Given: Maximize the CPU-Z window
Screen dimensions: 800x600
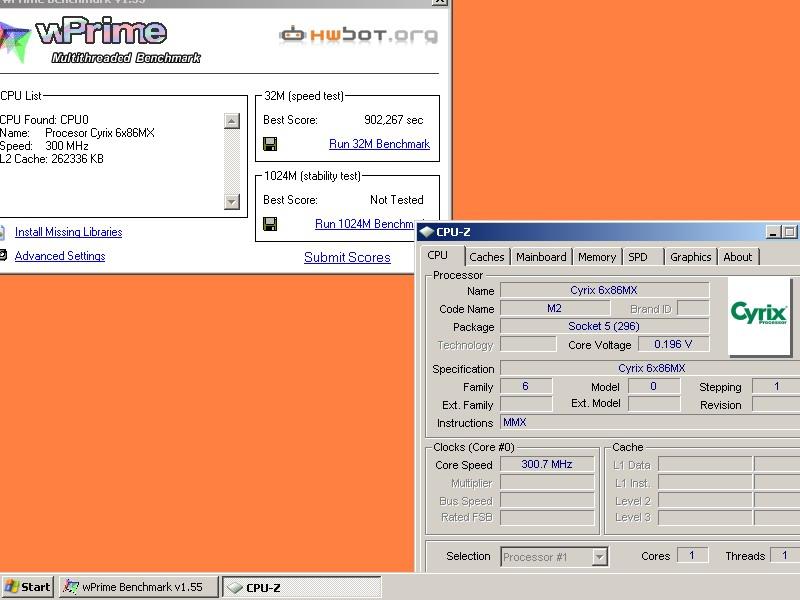Looking at the screenshot, I should point(790,232).
